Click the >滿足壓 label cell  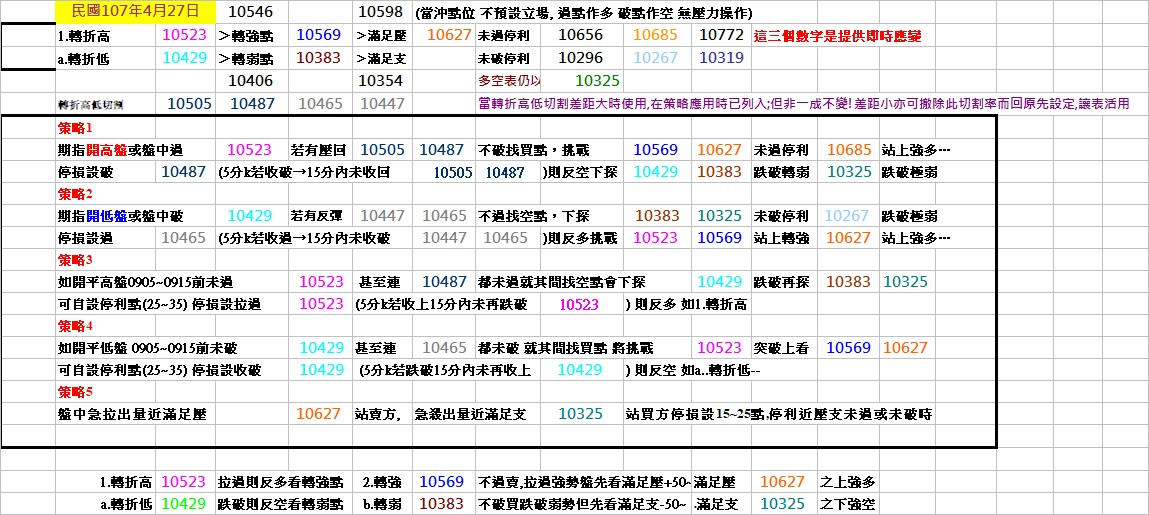(381, 35)
